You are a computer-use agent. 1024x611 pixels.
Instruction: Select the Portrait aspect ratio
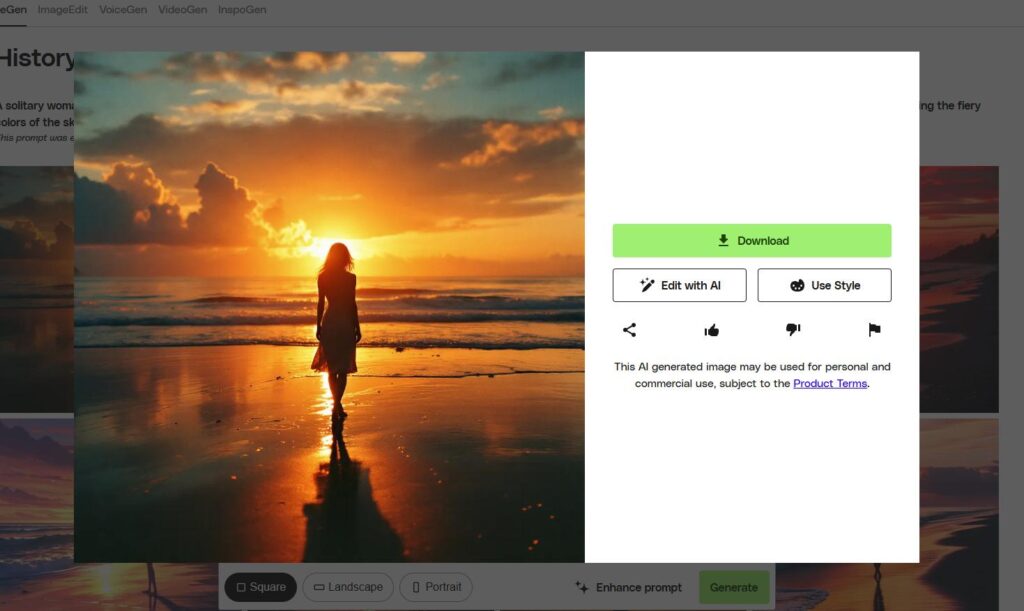[436, 587]
